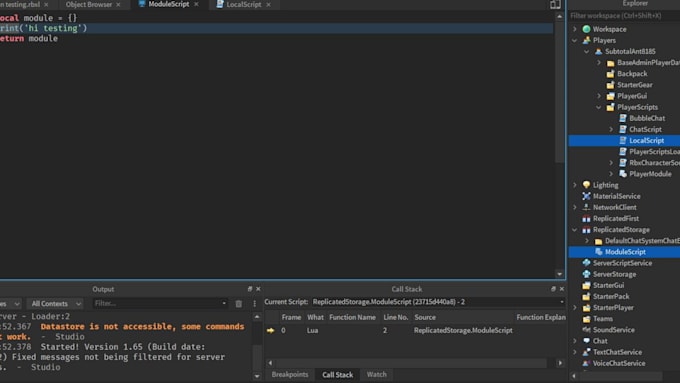The height and width of the screenshot is (383, 680).
Task: Click the Players service icon
Action: point(586,40)
